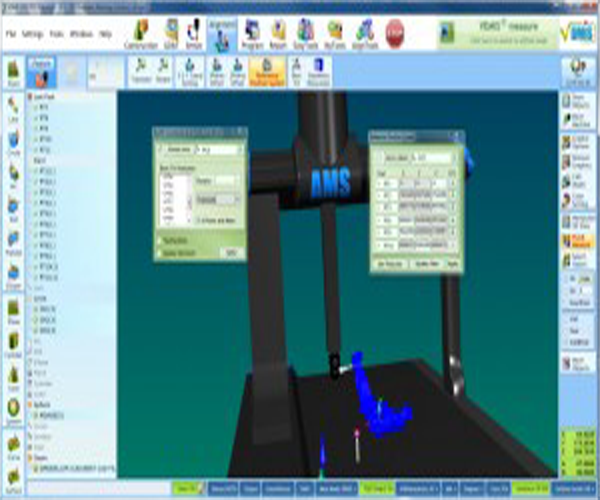The image size is (600, 500).
Task: Click the coordinate readout panel
Action: (578, 454)
